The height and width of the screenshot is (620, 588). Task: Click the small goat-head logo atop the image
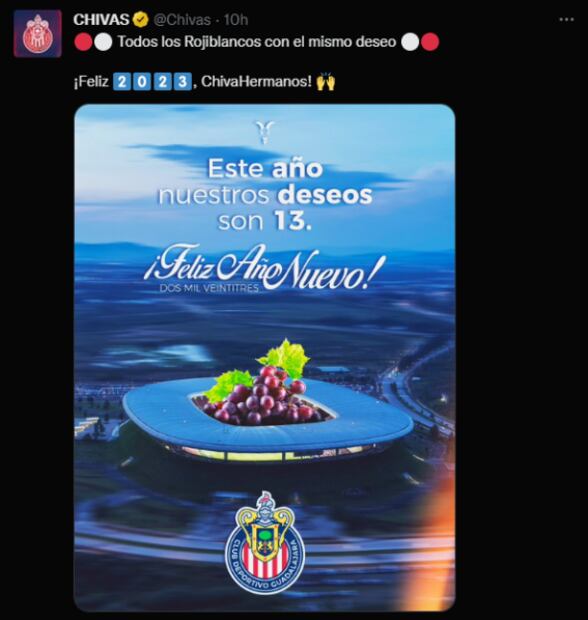coord(265,132)
